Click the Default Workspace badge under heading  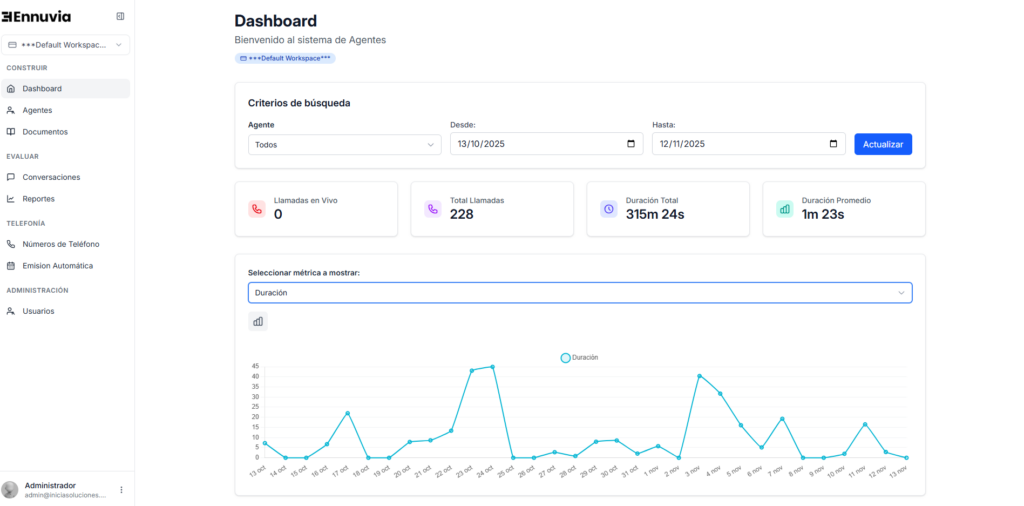coord(285,59)
